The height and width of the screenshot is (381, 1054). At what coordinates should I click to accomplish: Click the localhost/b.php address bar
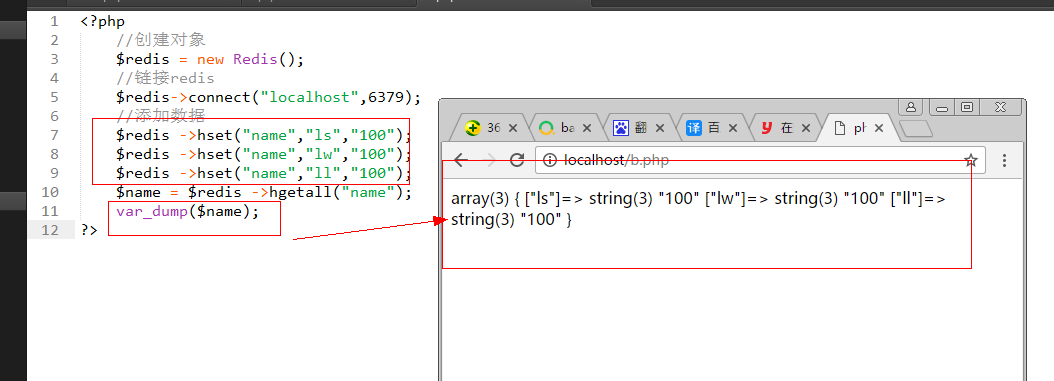coord(760,160)
